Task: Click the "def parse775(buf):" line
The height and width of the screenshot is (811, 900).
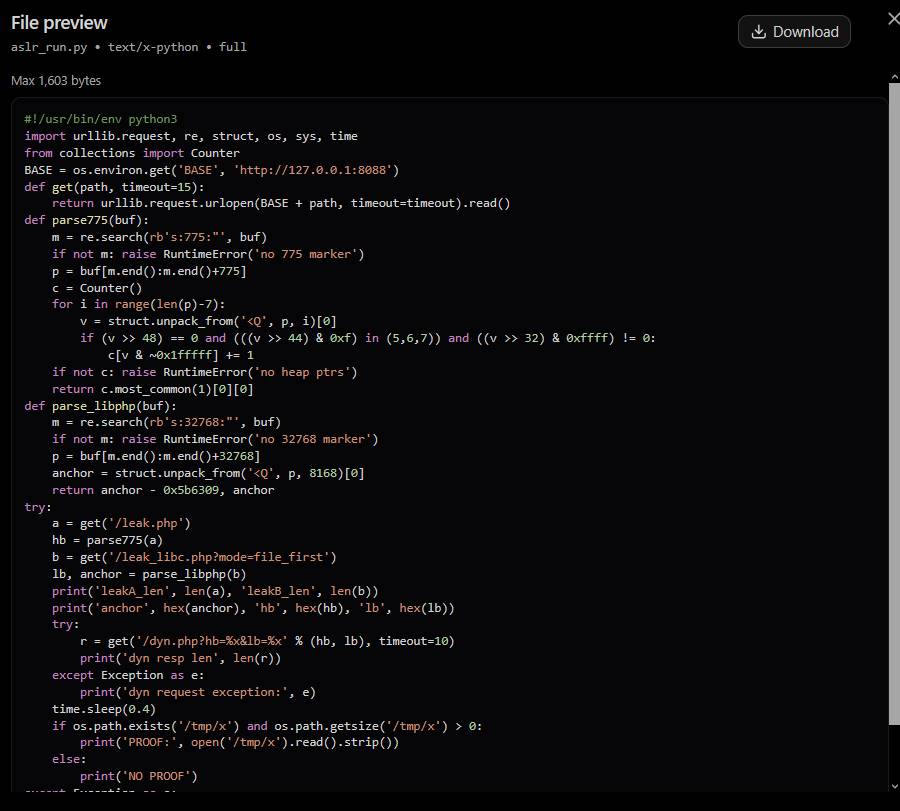Action: click(86, 220)
